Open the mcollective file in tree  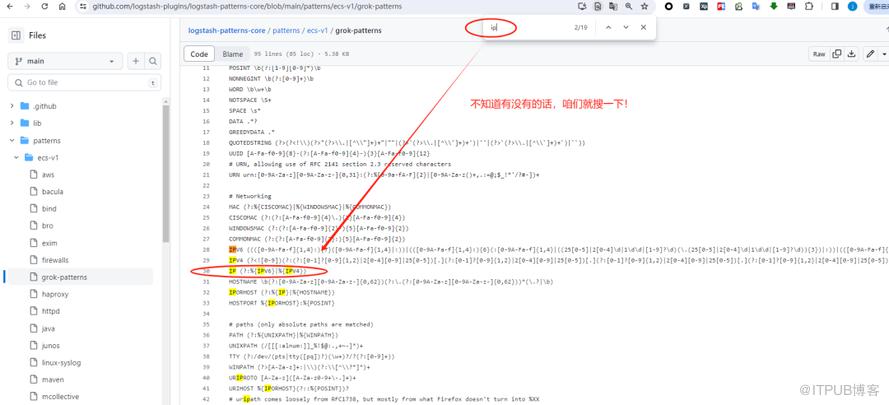(x=60, y=396)
